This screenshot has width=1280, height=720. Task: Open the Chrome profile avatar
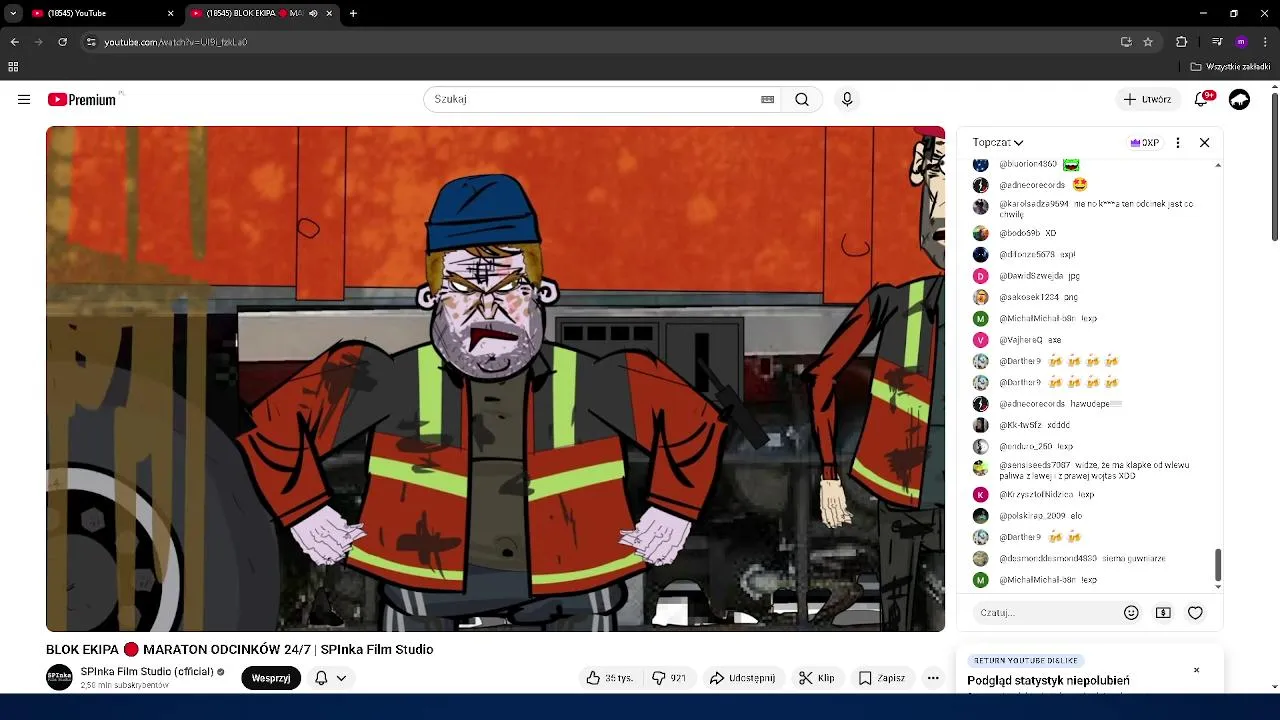(x=1241, y=42)
